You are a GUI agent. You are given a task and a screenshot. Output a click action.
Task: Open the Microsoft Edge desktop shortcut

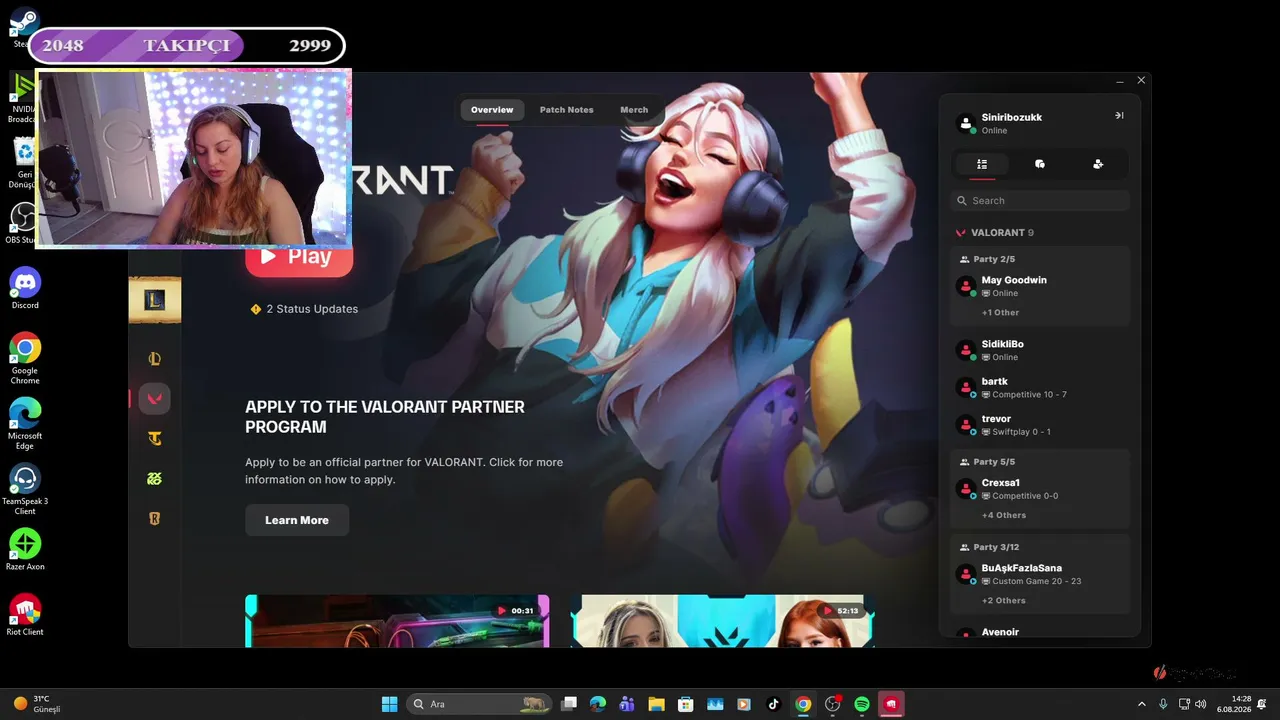[x=25, y=424]
